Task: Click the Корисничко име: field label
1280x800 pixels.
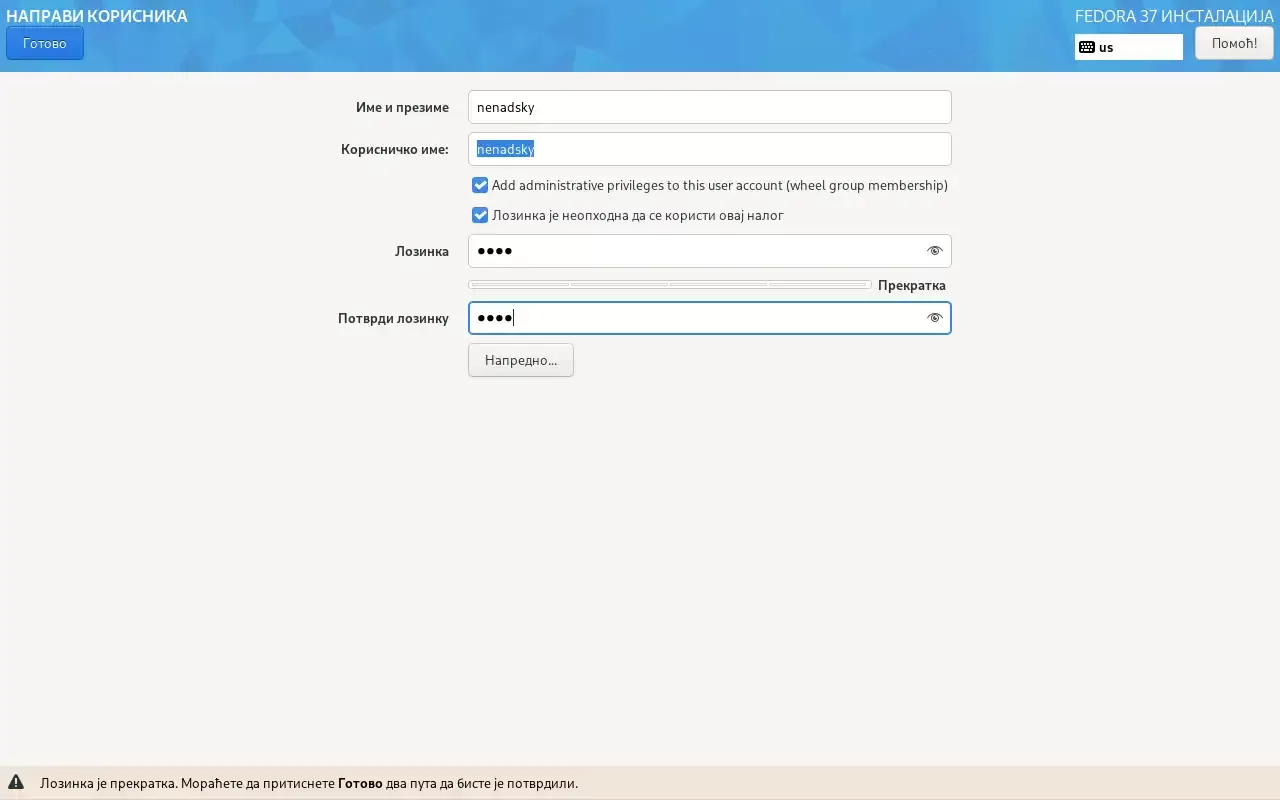Action: point(394,149)
